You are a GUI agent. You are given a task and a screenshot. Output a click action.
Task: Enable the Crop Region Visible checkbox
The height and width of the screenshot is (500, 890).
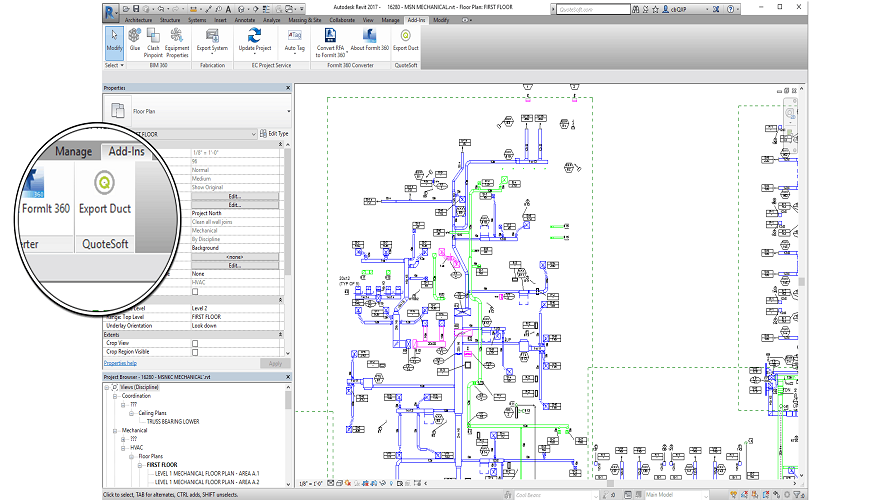click(x=195, y=351)
